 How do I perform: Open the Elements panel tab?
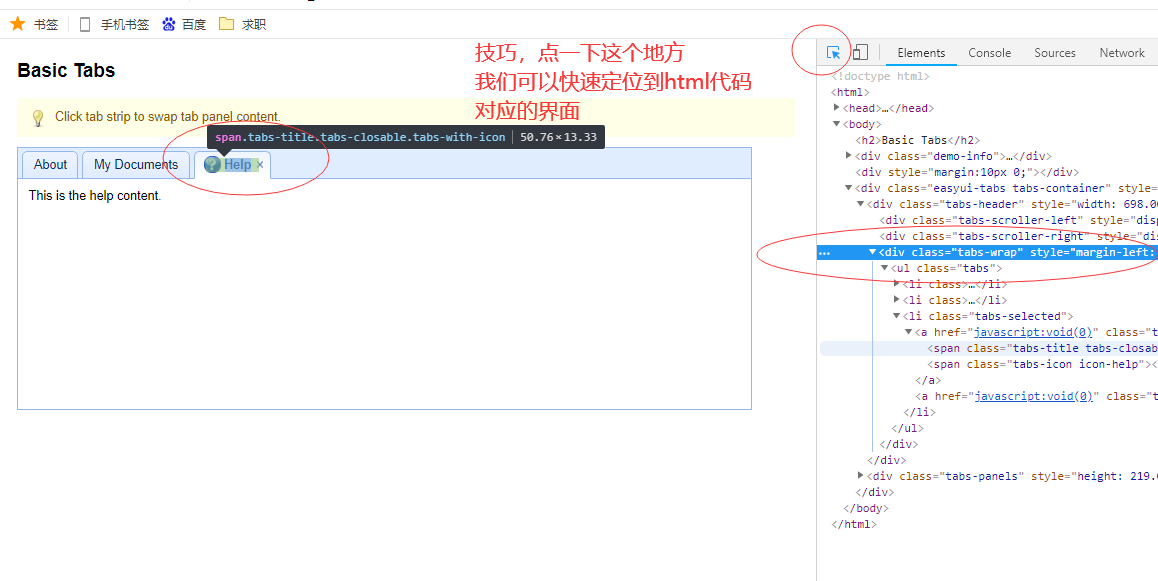tap(921, 52)
